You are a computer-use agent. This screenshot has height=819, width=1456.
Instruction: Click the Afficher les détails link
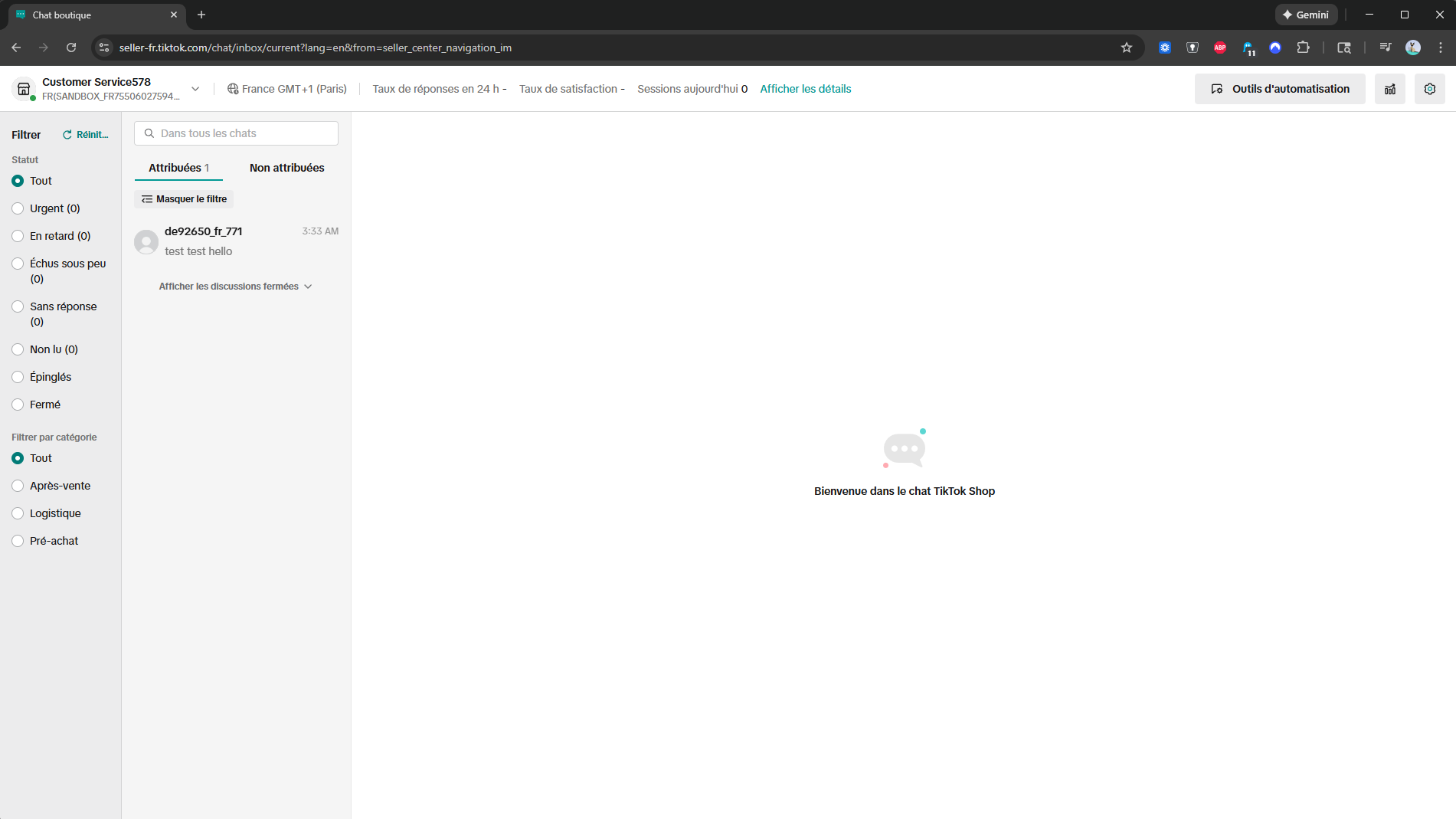pyautogui.click(x=805, y=89)
